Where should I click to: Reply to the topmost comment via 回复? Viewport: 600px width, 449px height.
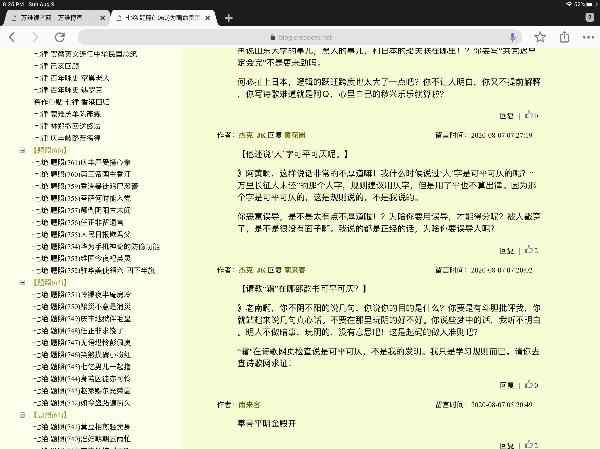tap(506, 116)
